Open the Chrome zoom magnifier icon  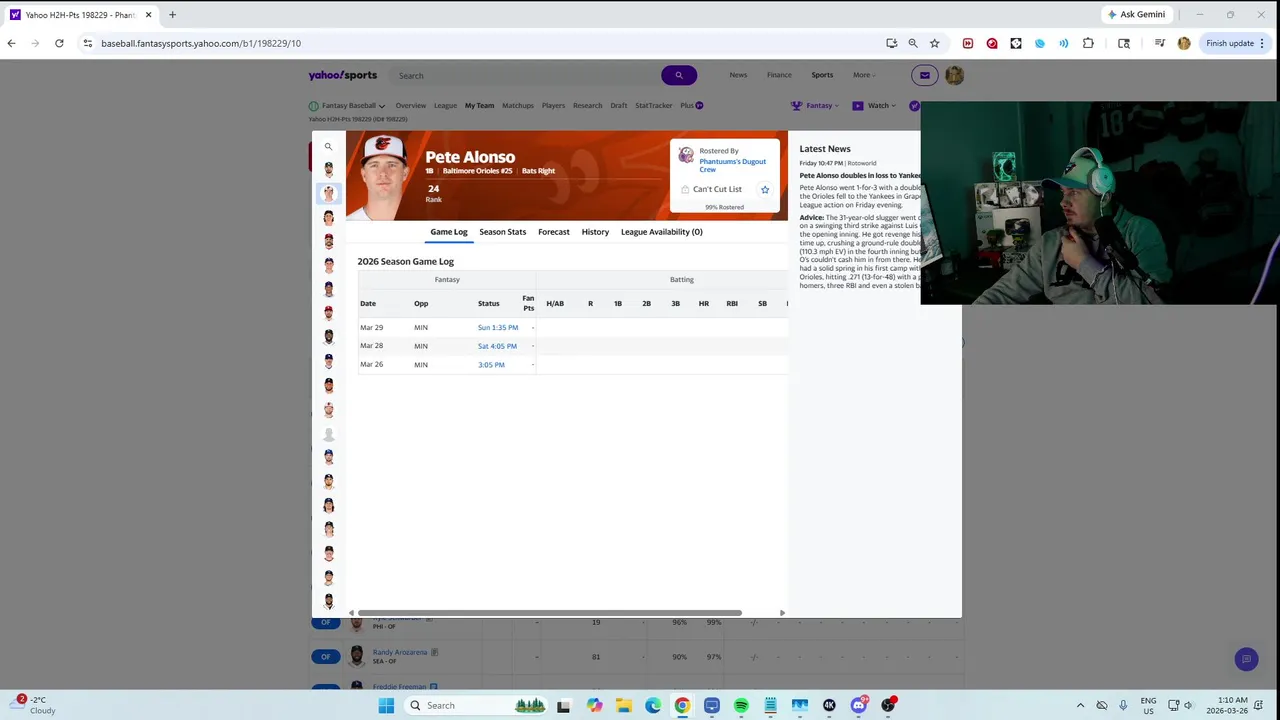pos(913,43)
